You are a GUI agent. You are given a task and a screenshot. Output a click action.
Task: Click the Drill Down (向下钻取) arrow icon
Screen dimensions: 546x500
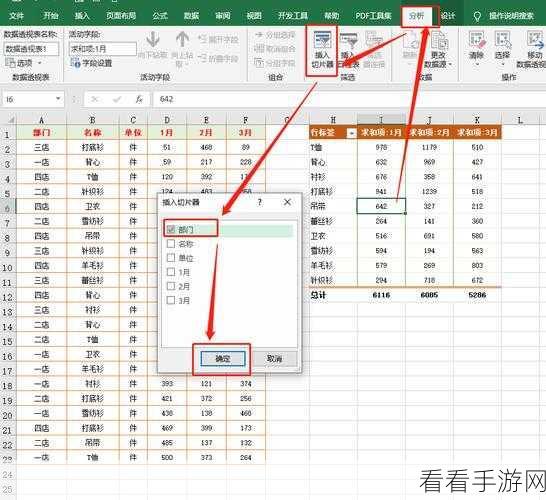tap(153, 39)
